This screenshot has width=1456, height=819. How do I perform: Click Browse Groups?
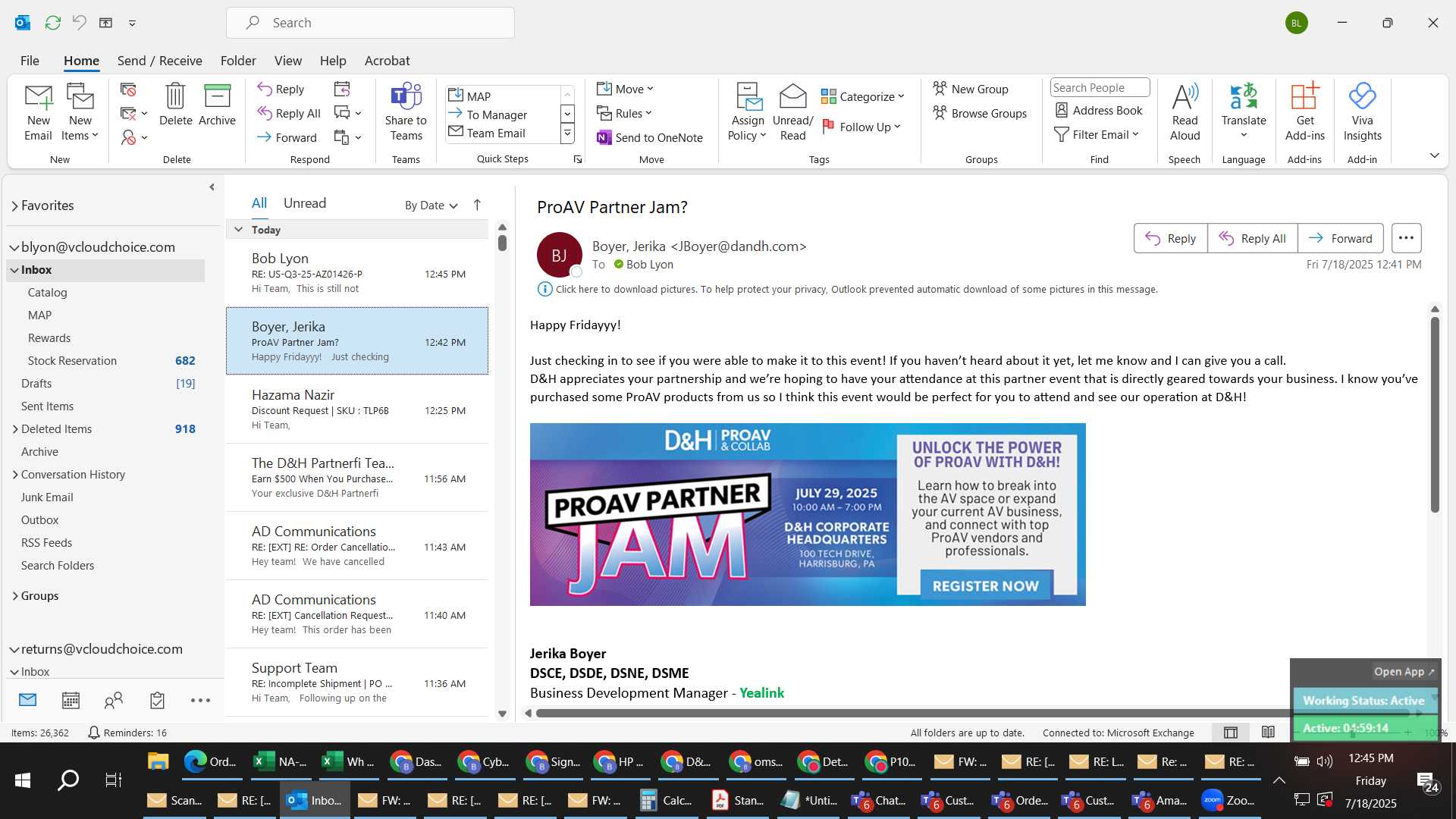pyautogui.click(x=980, y=113)
